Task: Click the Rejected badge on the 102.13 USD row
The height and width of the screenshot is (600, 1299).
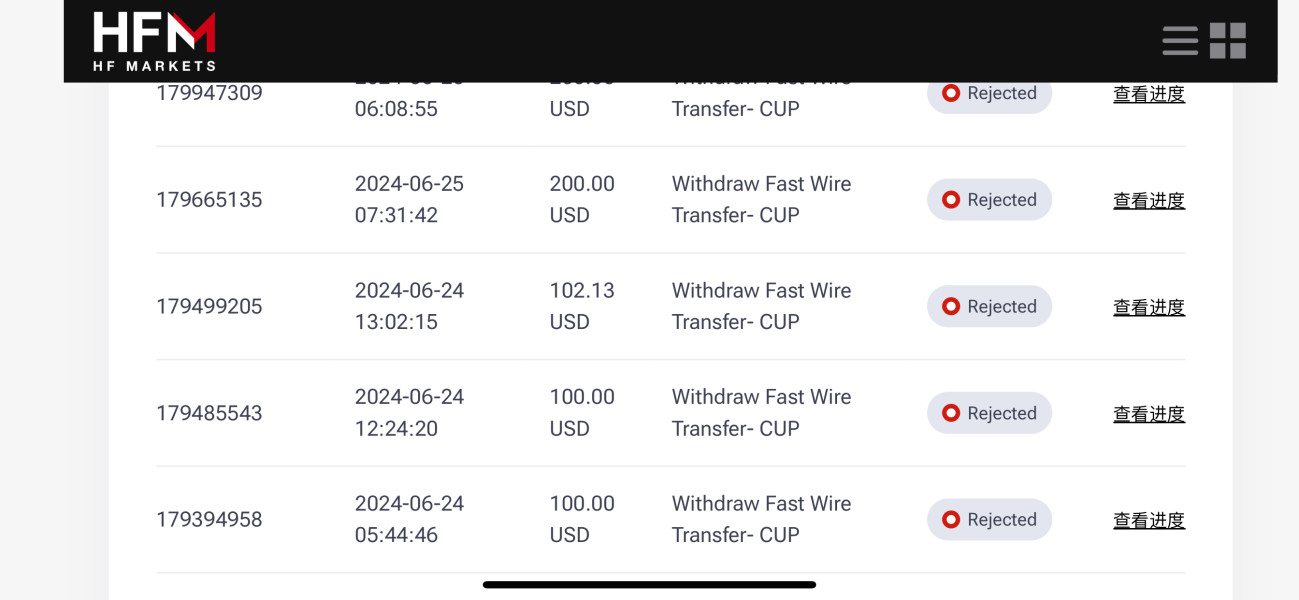Action: [x=989, y=306]
